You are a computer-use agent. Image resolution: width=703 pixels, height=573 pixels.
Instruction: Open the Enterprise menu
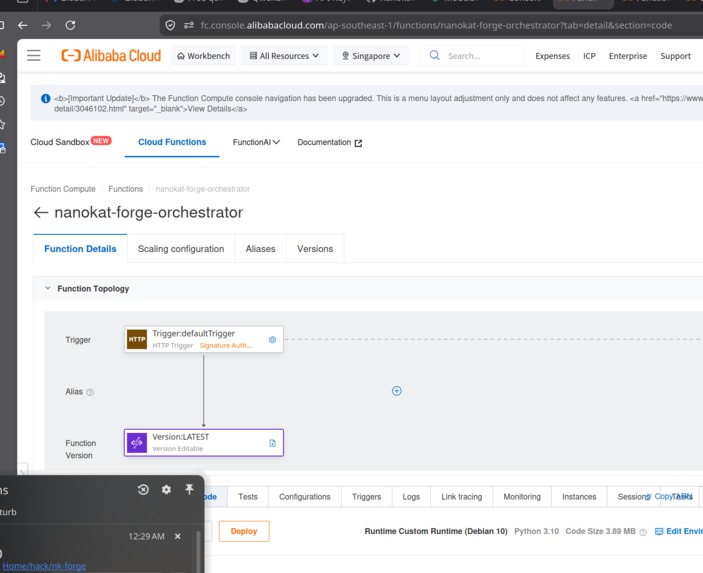pos(628,56)
